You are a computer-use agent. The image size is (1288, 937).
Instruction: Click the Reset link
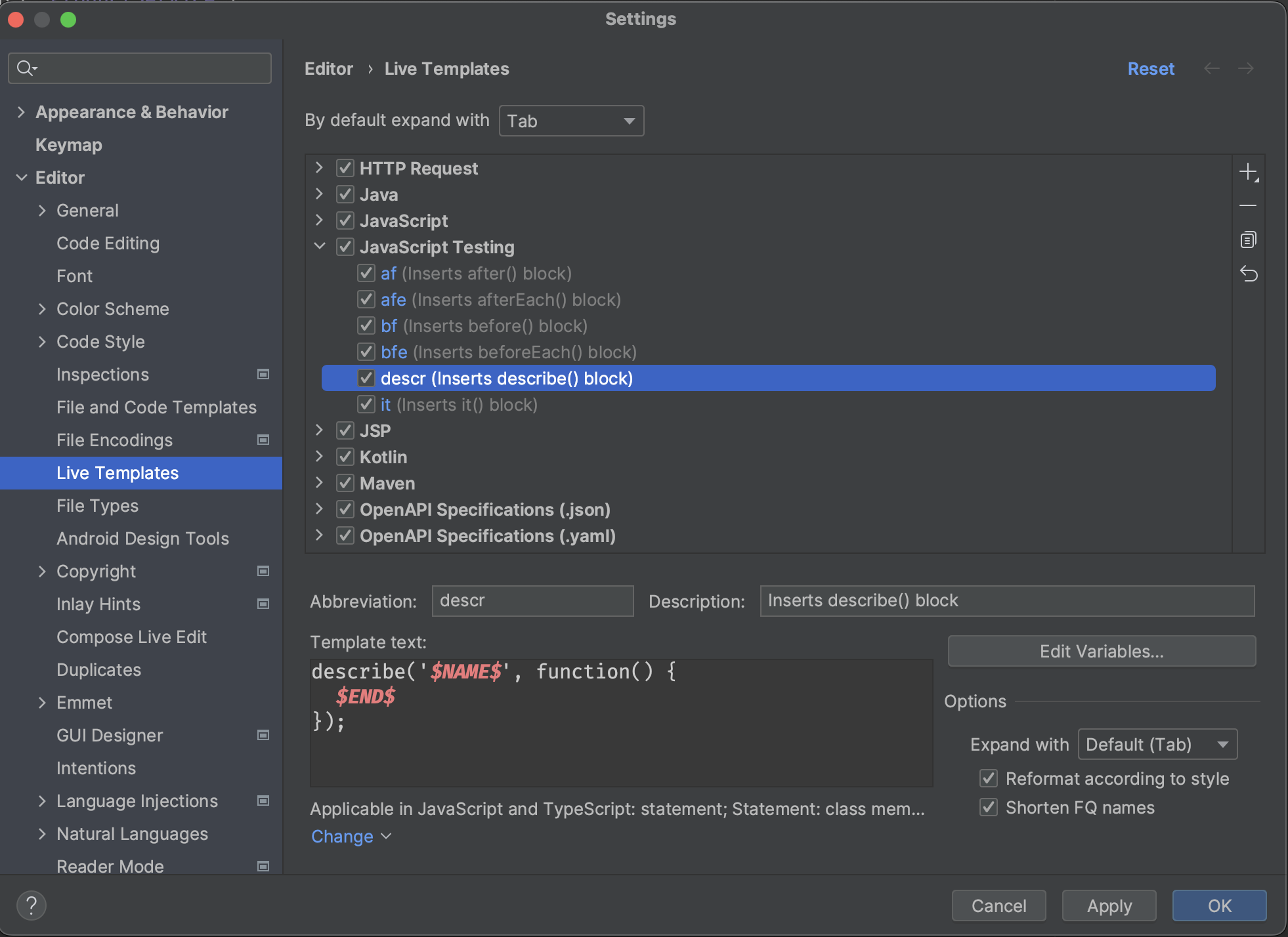tap(1151, 69)
